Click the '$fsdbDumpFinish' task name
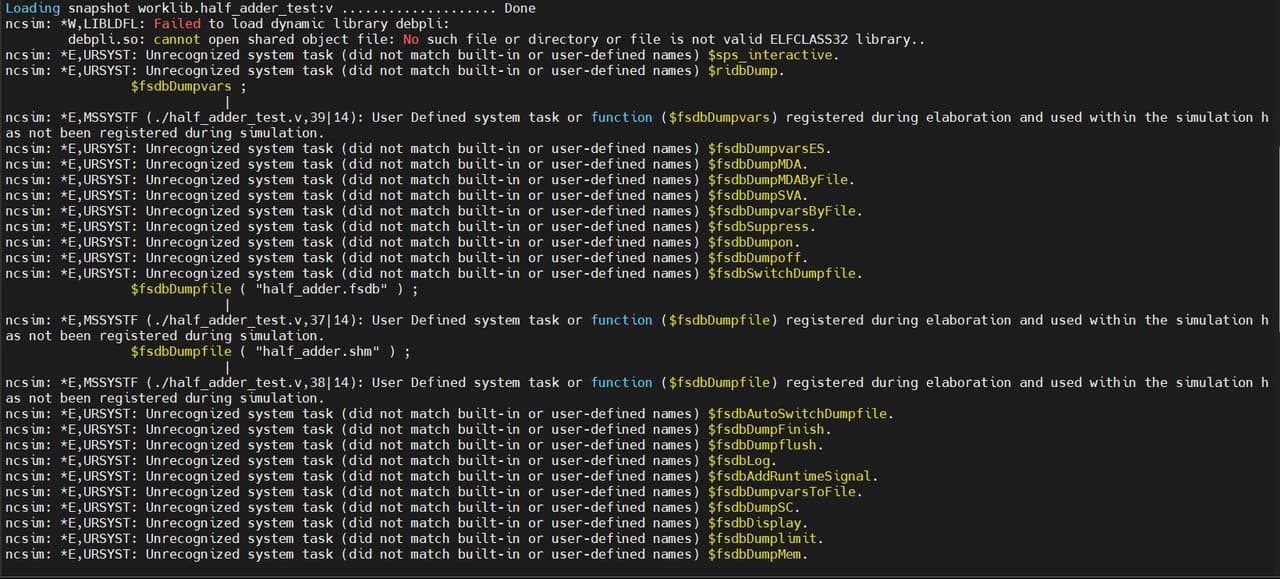1280x579 pixels. point(765,430)
